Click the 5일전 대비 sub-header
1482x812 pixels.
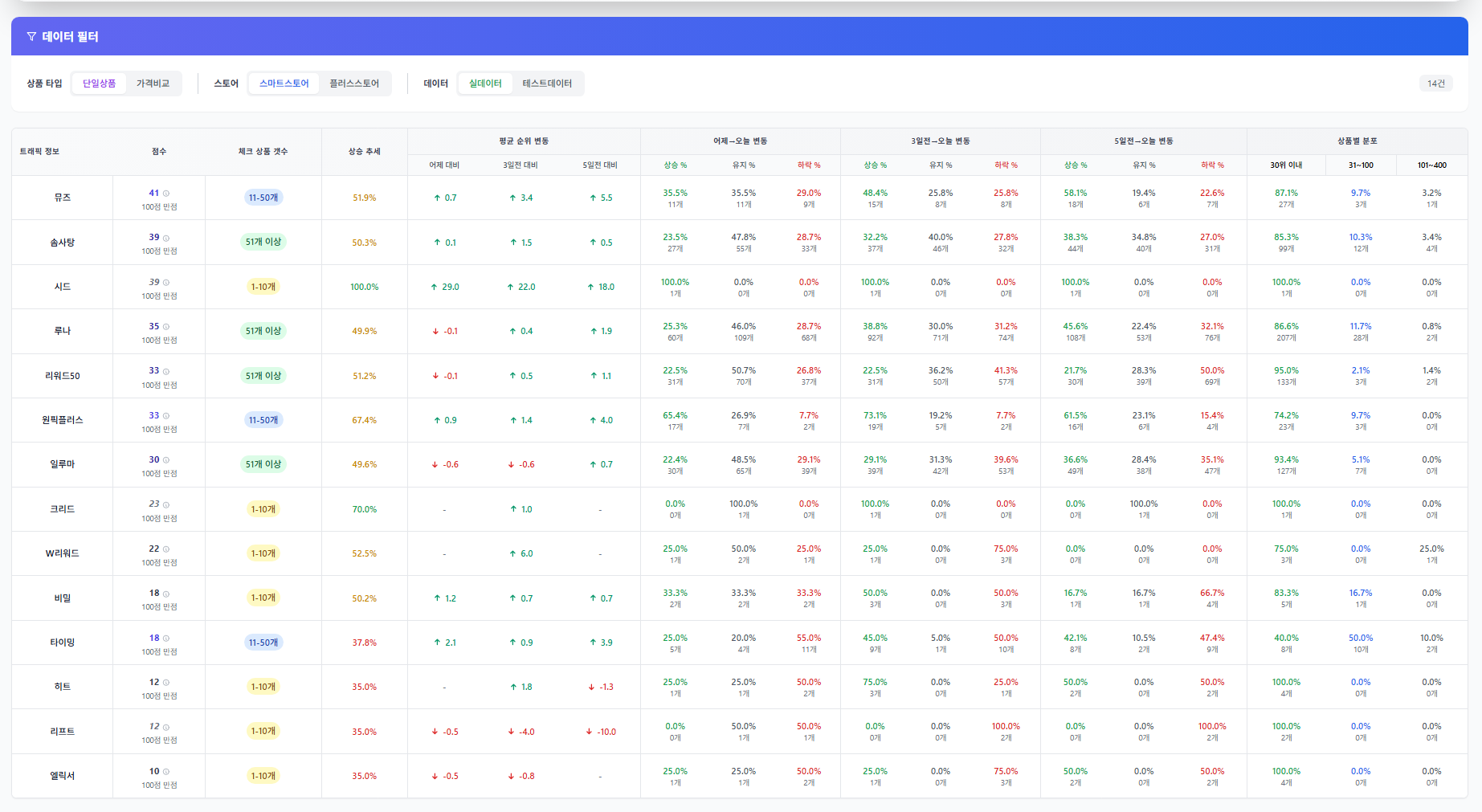600,165
